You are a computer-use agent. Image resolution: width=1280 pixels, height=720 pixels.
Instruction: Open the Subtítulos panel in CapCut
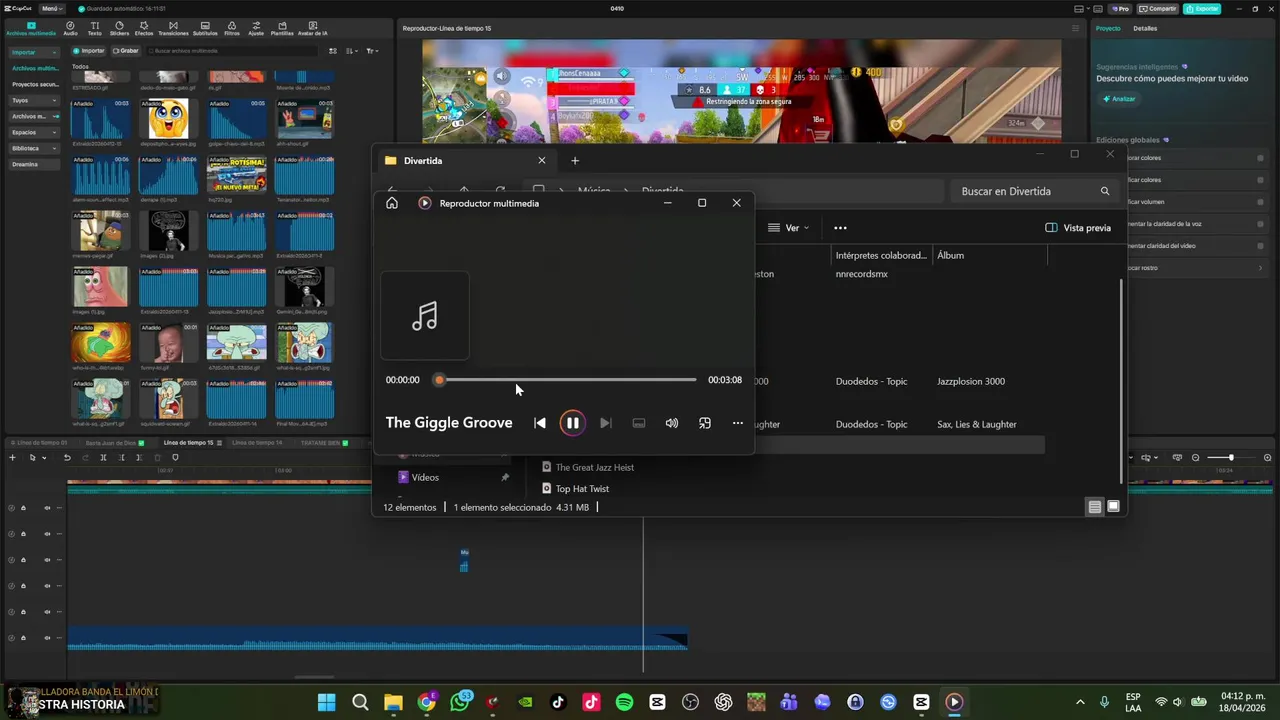pyautogui.click(x=205, y=28)
